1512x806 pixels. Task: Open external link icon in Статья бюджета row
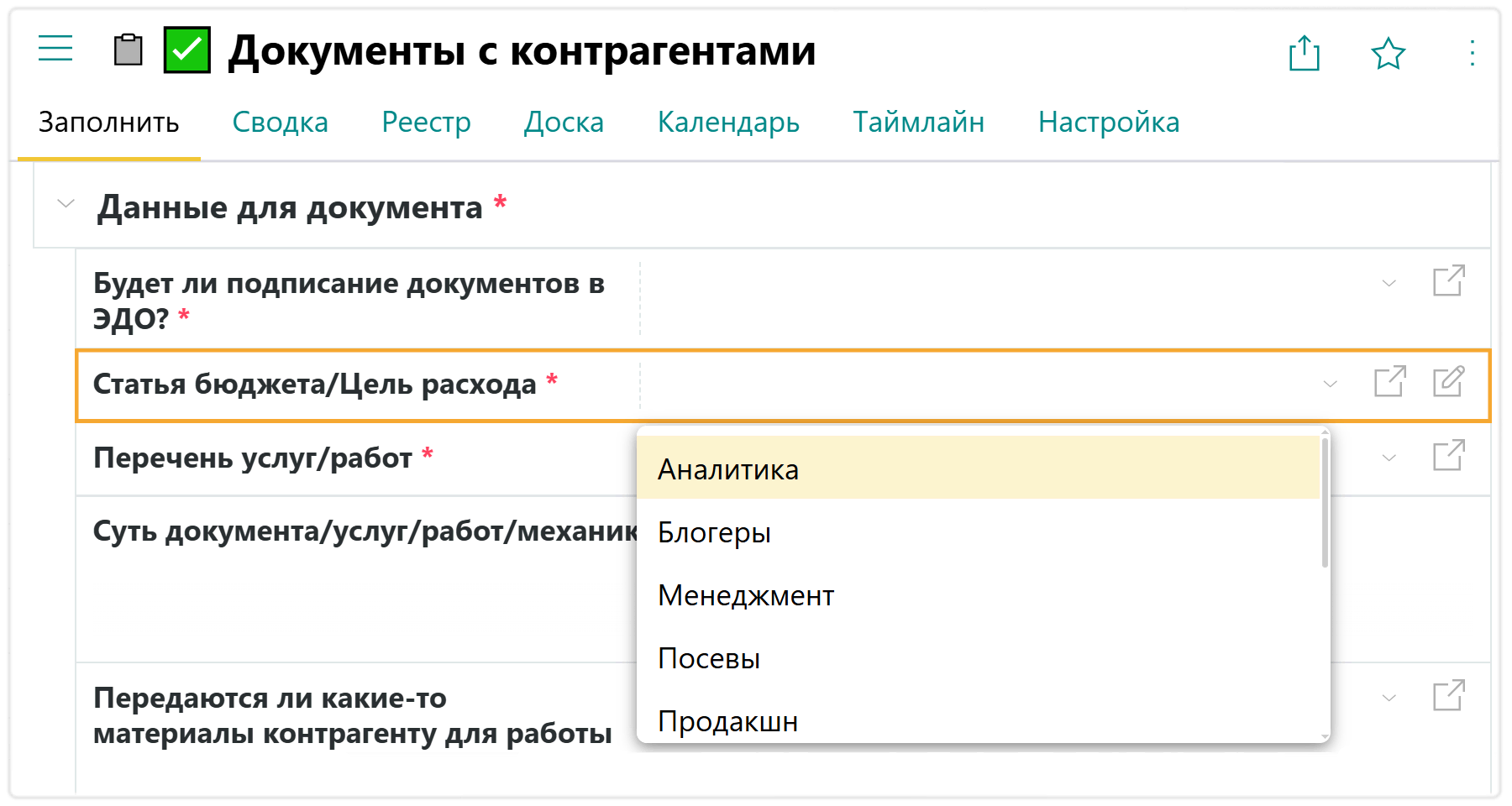click(x=1389, y=382)
